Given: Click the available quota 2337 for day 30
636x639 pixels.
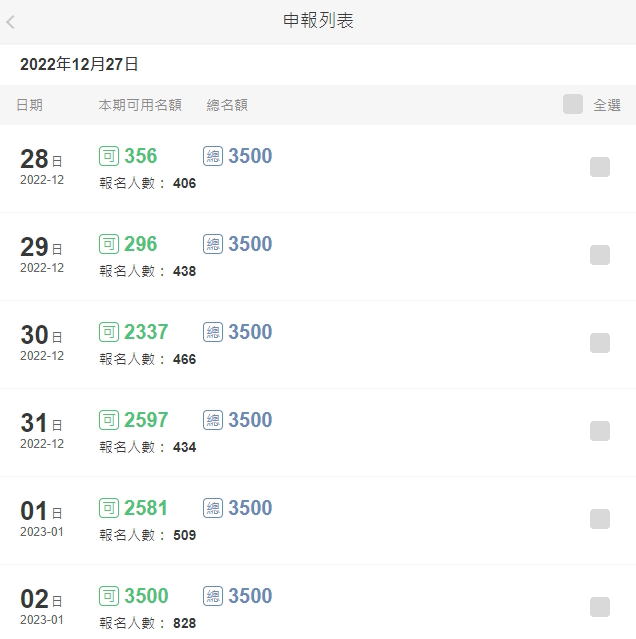Looking at the screenshot, I should (146, 332).
